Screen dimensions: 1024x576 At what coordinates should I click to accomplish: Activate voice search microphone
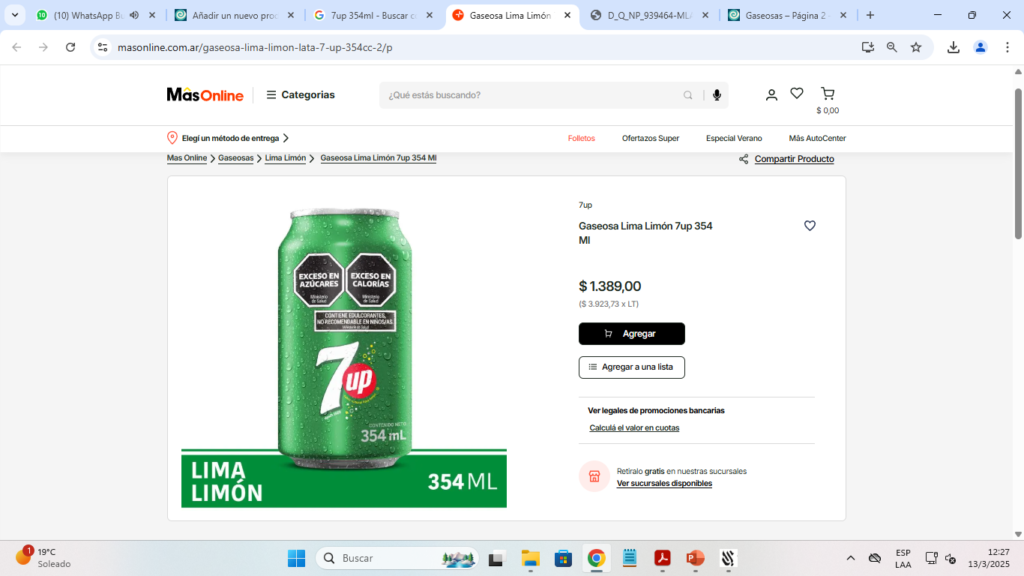pos(716,95)
